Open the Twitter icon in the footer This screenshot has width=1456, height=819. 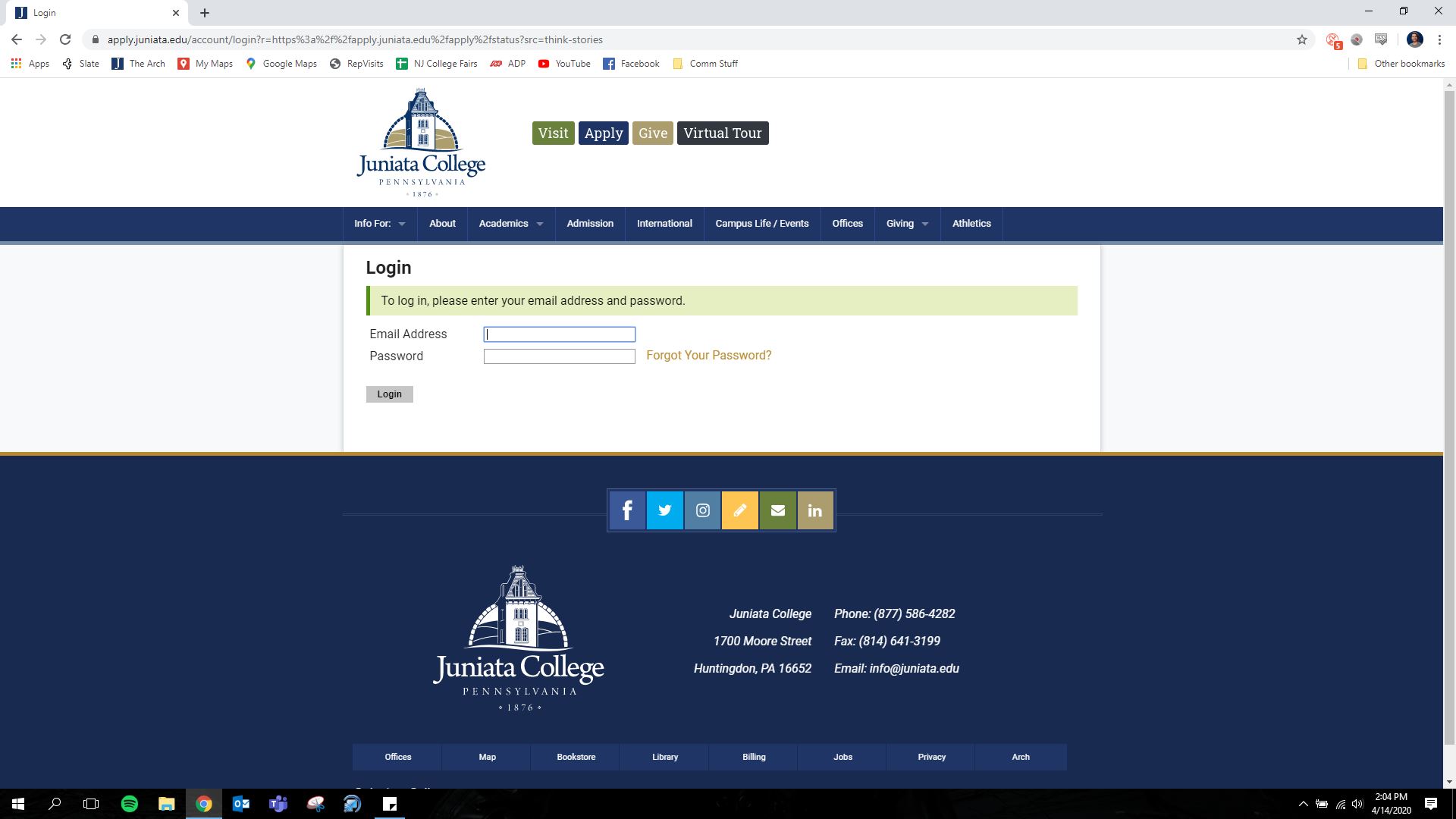click(x=664, y=510)
